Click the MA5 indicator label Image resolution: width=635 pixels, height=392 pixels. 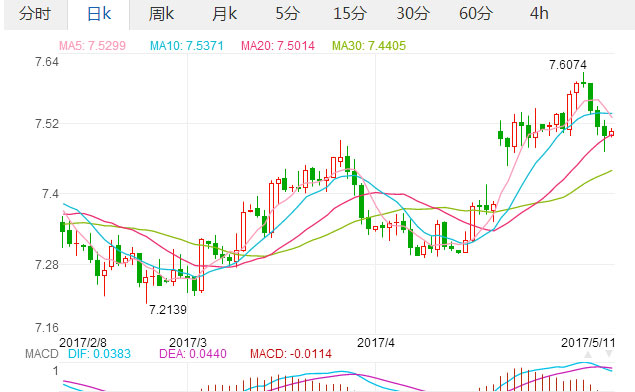pyautogui.click(x=92, y=45)
